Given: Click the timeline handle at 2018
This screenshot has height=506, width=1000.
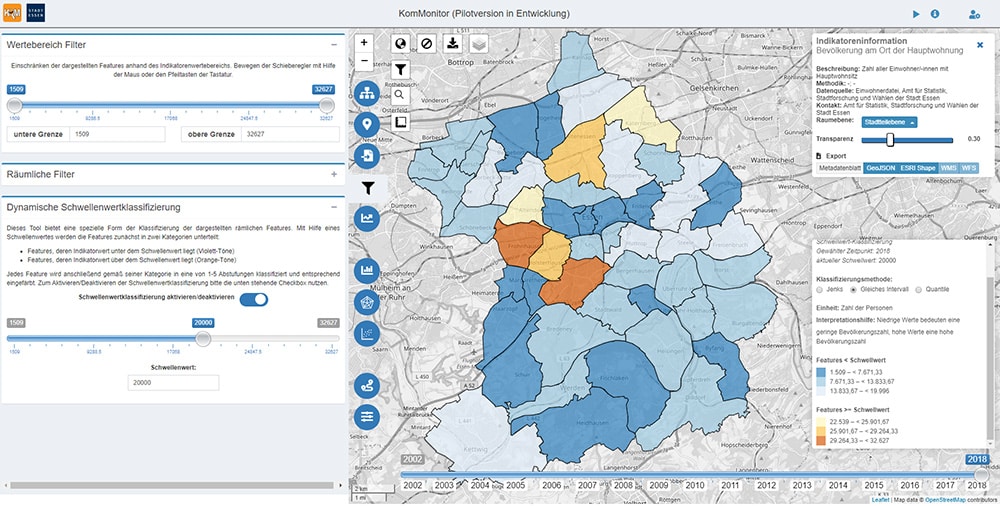Looking at the screenshot, I should [982, 475].
